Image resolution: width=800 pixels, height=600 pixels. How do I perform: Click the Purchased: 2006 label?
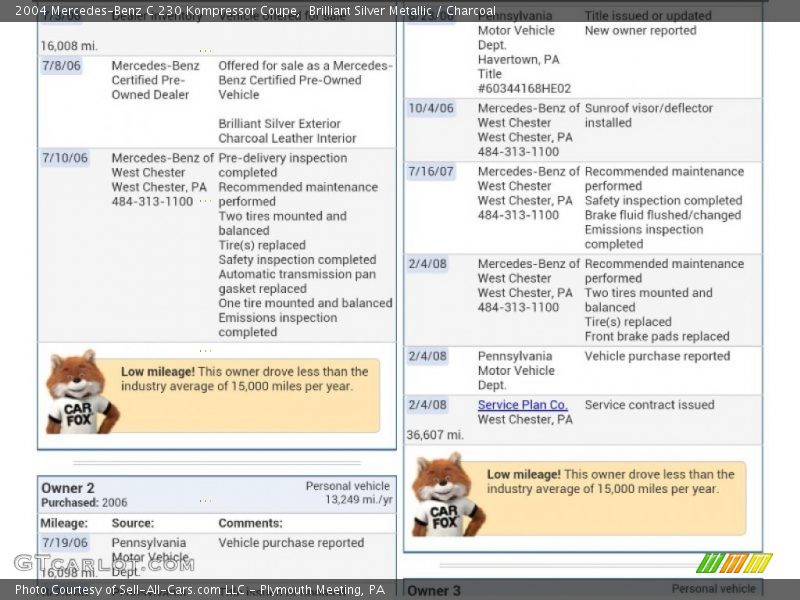coord(84,503)
